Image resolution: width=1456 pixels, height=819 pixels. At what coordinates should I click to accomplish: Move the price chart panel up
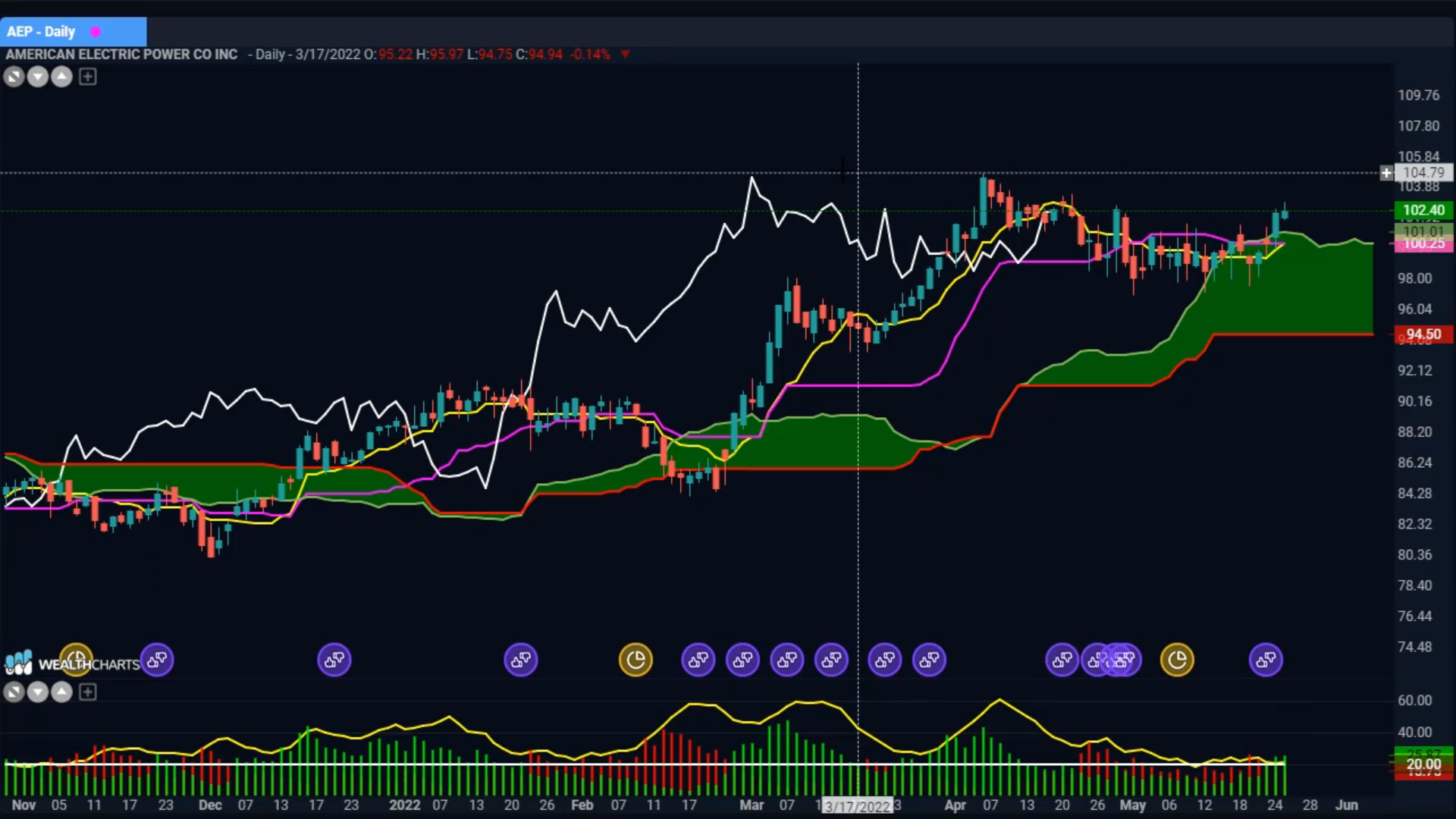coord(61,77)
